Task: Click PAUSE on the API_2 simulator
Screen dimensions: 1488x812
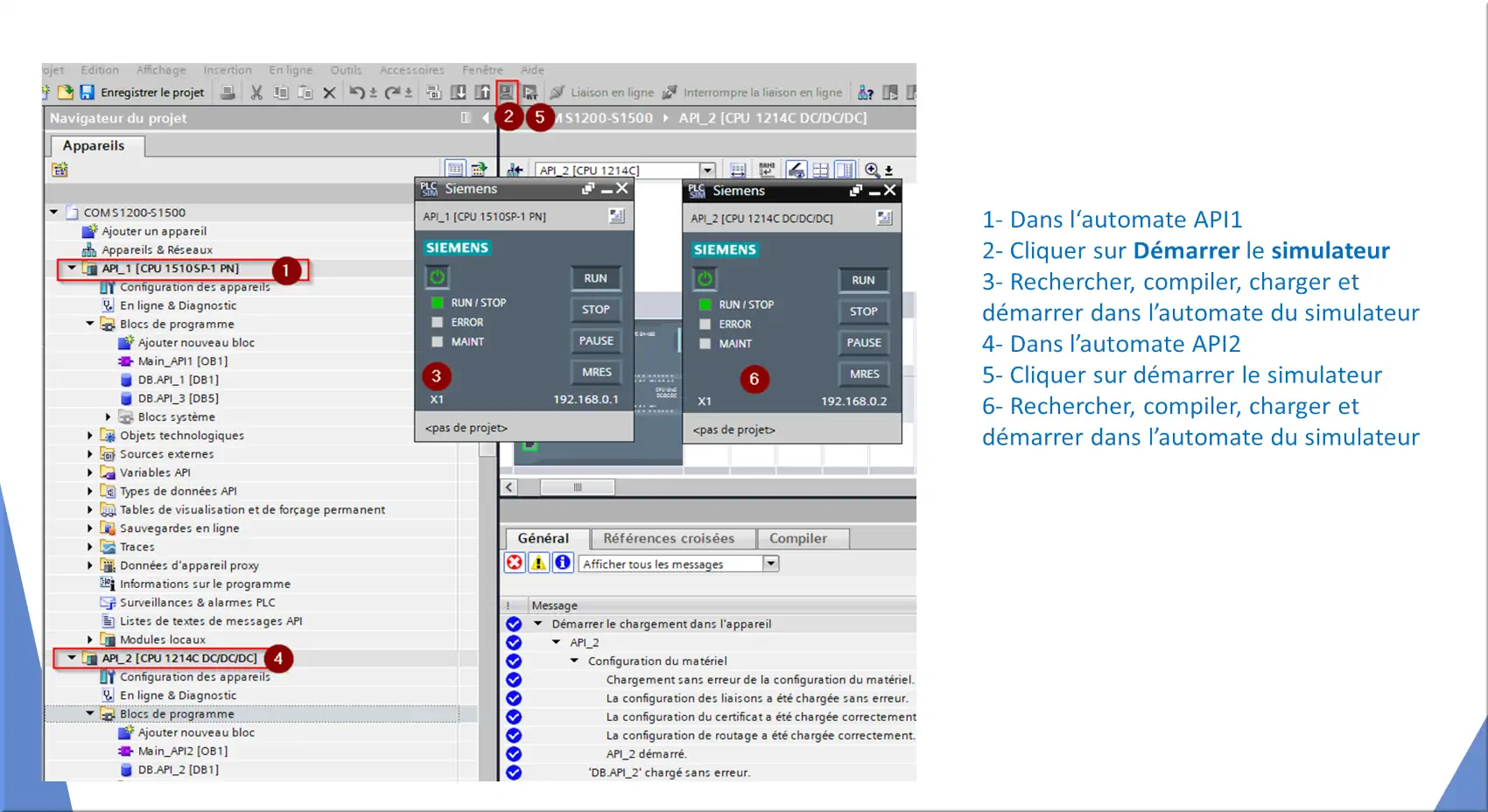Action: 864,342
